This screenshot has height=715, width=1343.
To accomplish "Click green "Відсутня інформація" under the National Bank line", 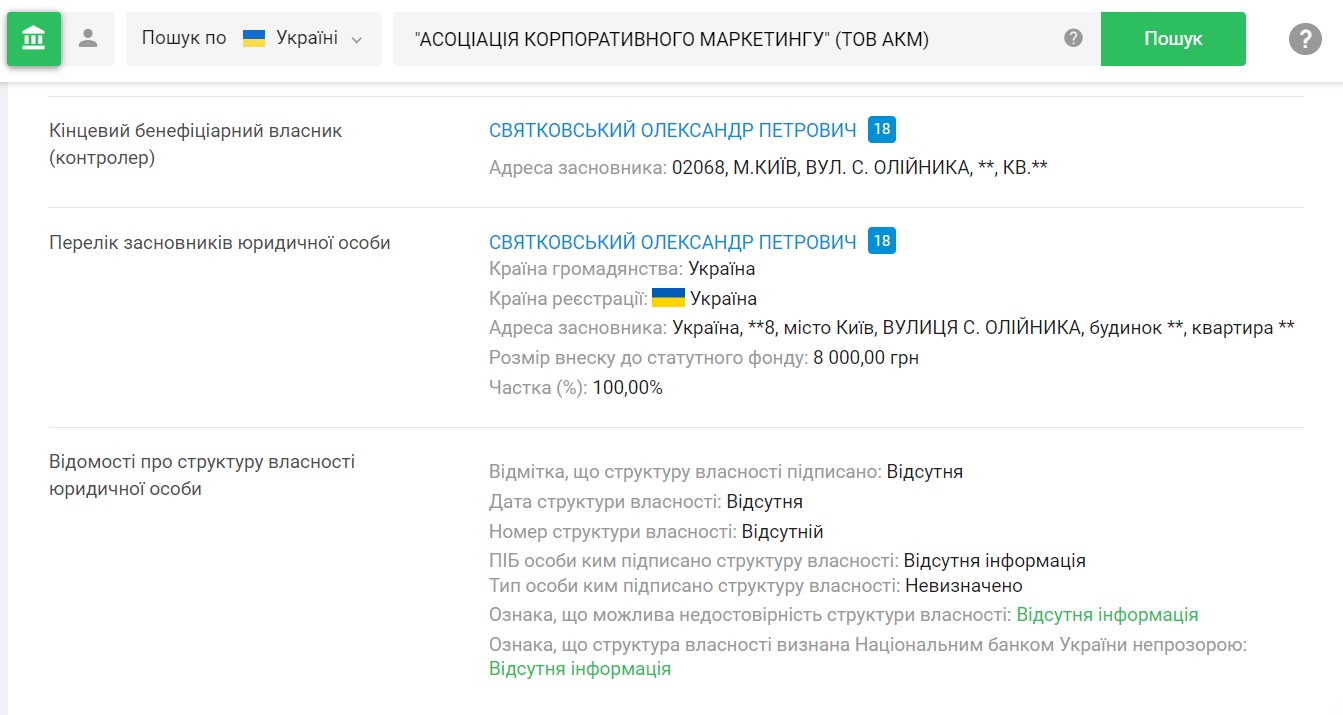I will click(x=579, y=669).
